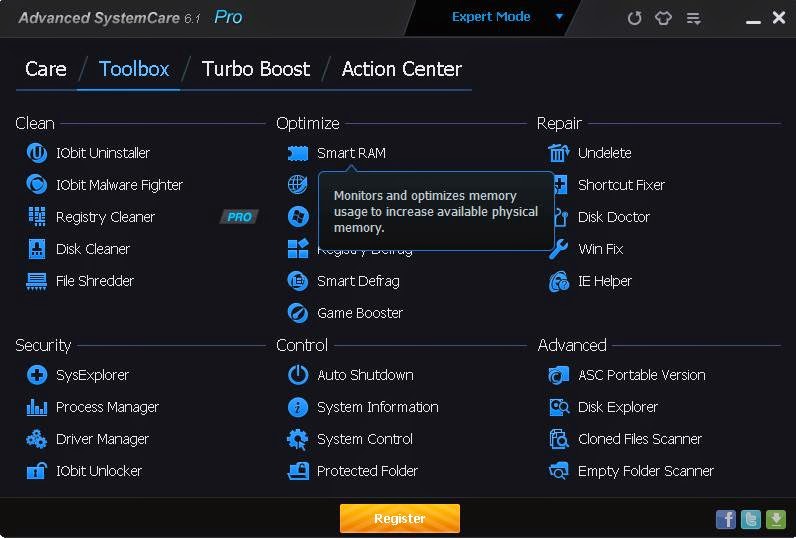Viewport: 796px width, 539px height.
Task: Click the Undelete trash icon
Action: click(x=558, y=153)
